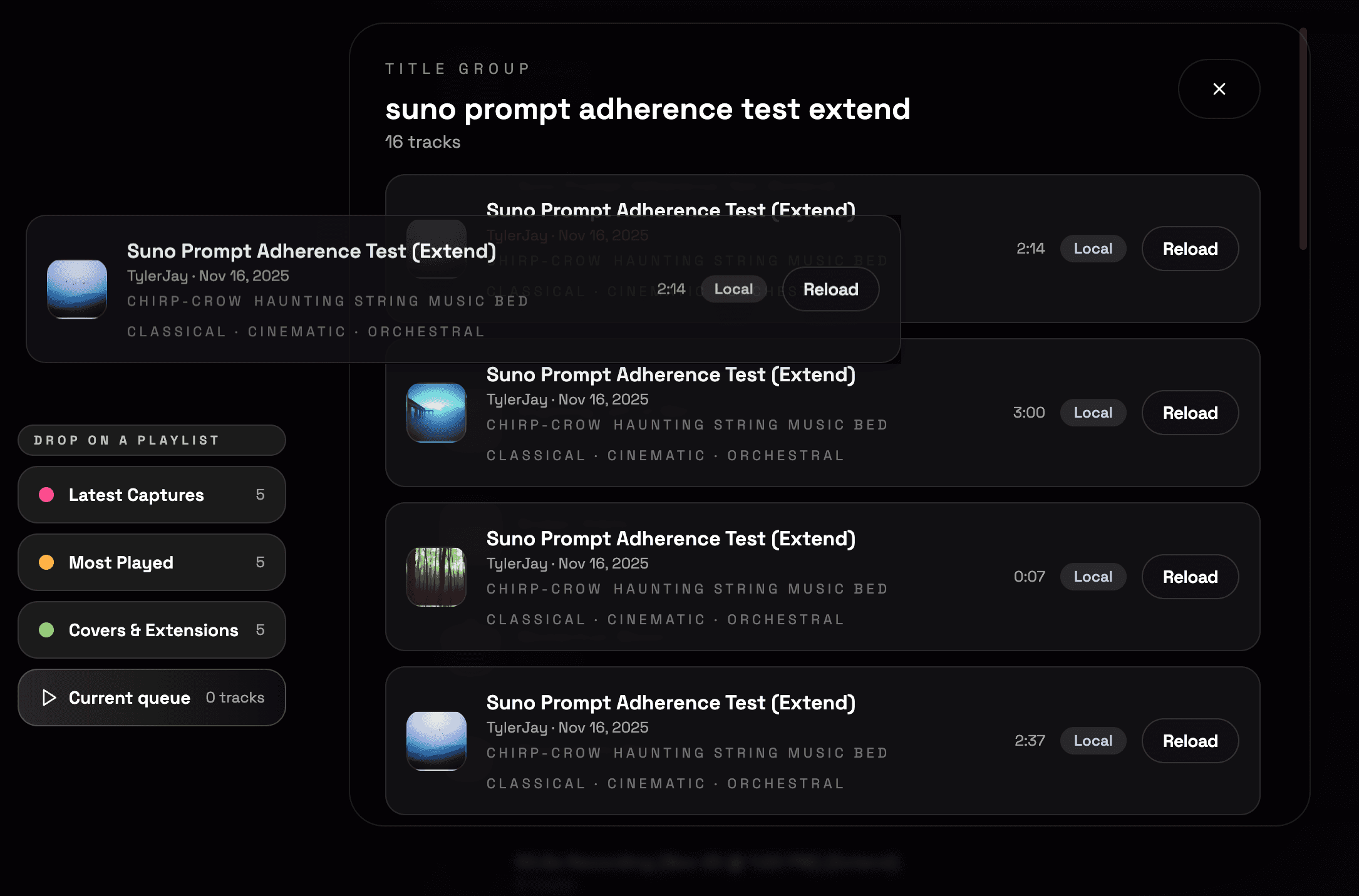Click the pink dot on Latest Captures playlist
This screenshot has width=1359, height=896.
46,495
